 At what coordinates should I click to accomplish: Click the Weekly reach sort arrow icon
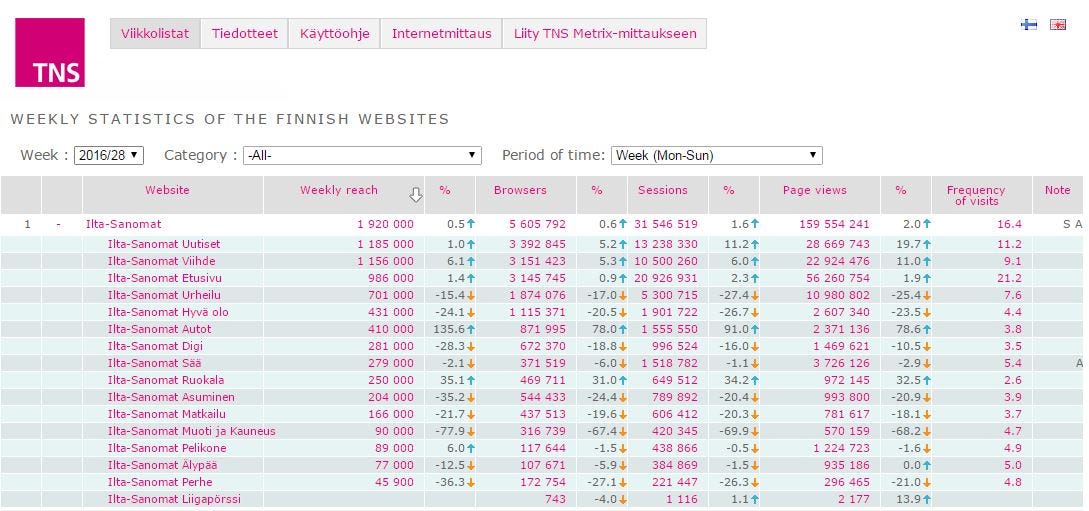click(415, 195)
